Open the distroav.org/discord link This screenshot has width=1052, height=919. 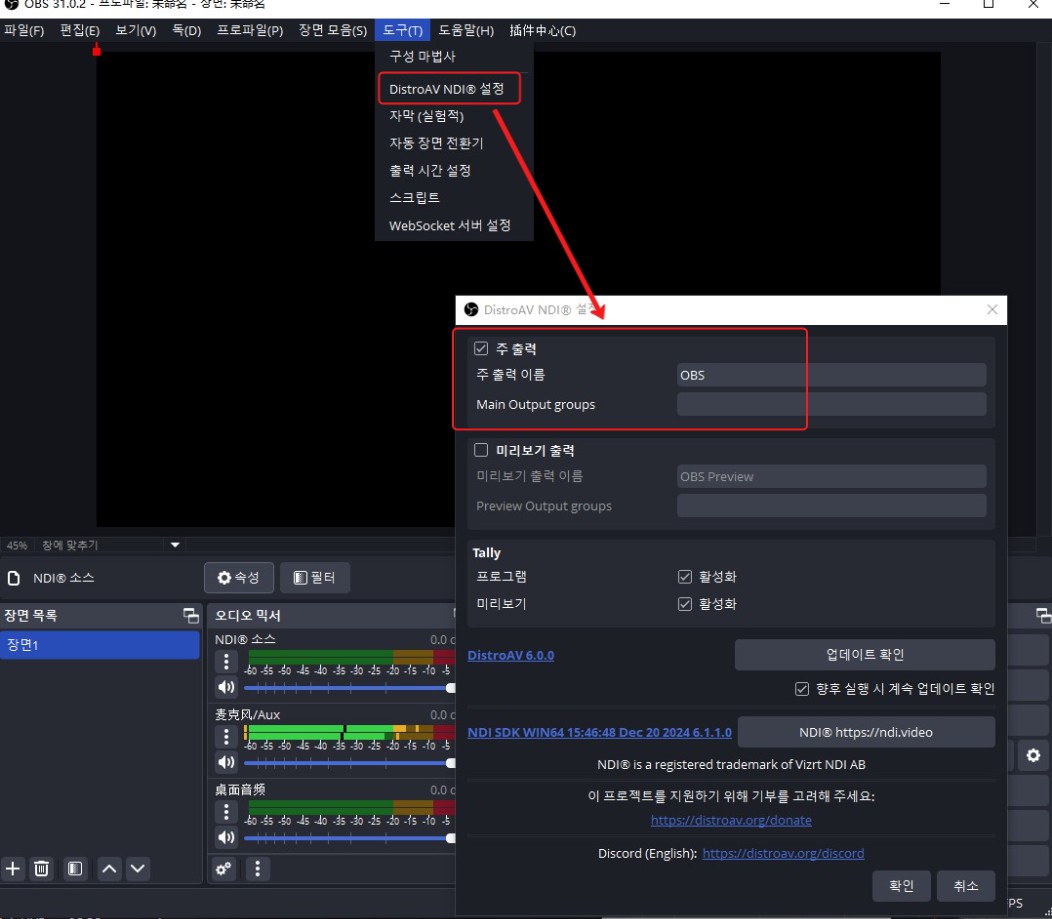click(x=783, y=853)
